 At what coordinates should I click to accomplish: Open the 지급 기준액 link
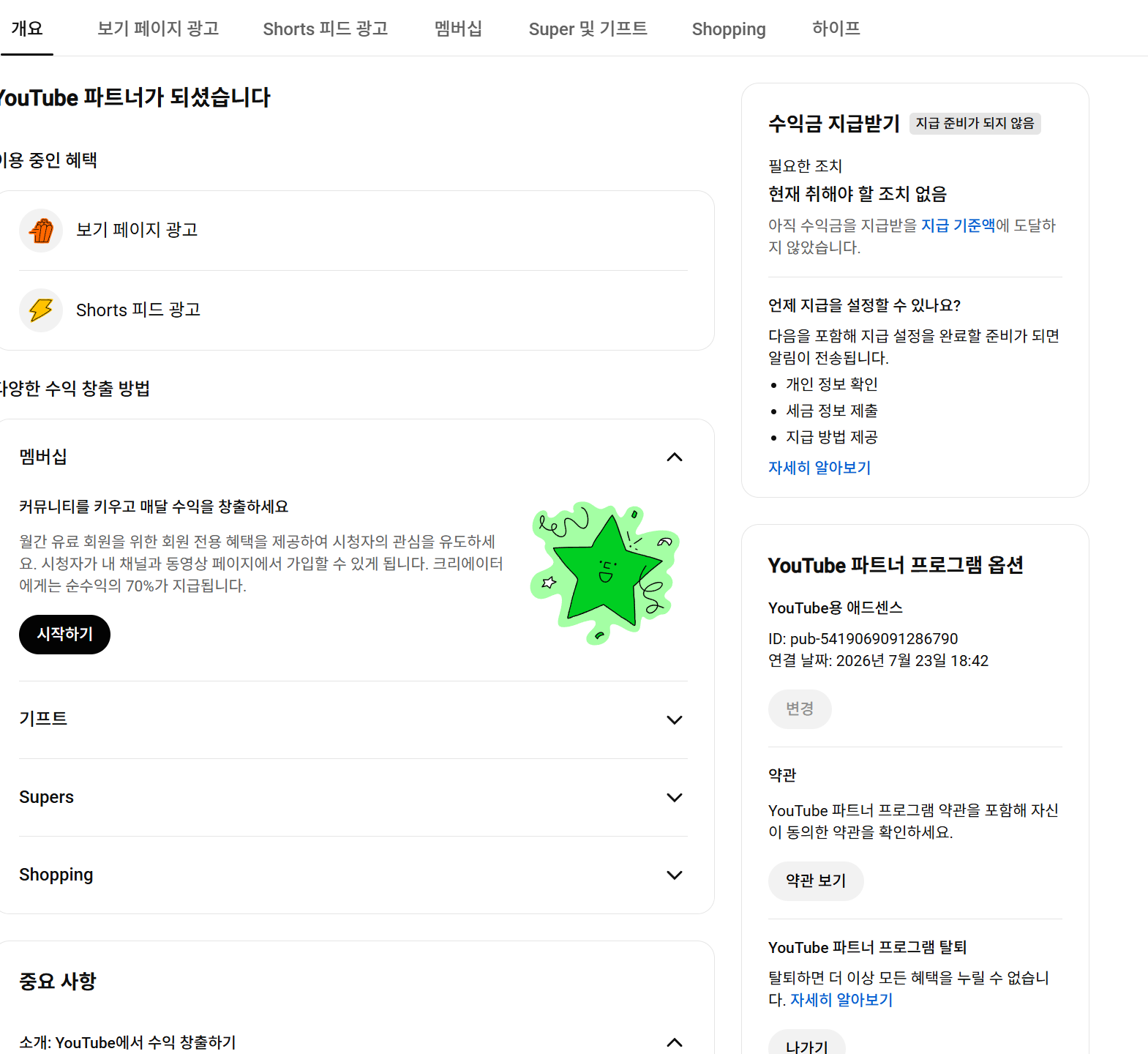pos(958,225)
